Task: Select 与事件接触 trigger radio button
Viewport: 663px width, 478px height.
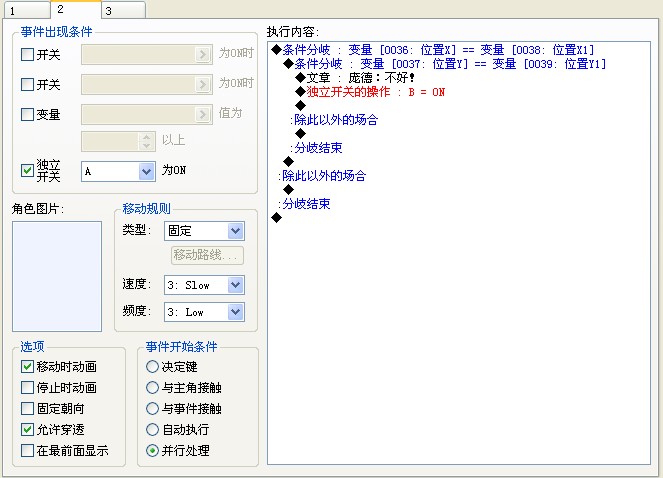Action: [152, 409]
